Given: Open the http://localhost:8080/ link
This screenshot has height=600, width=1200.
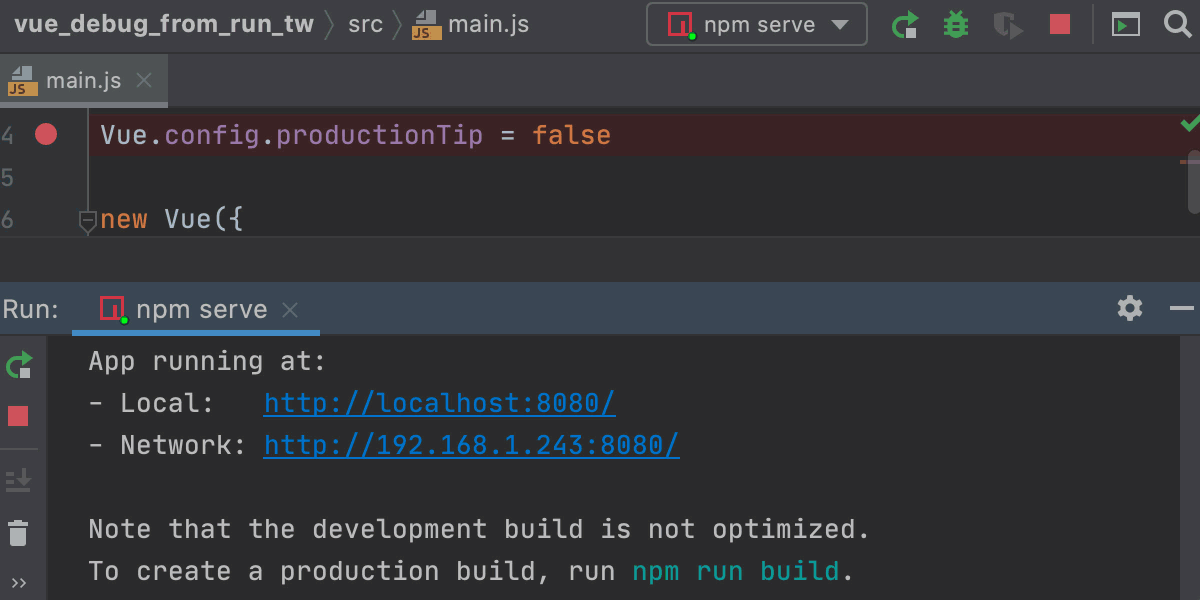Looking at the screenshot, I should [x=439, y=403].
